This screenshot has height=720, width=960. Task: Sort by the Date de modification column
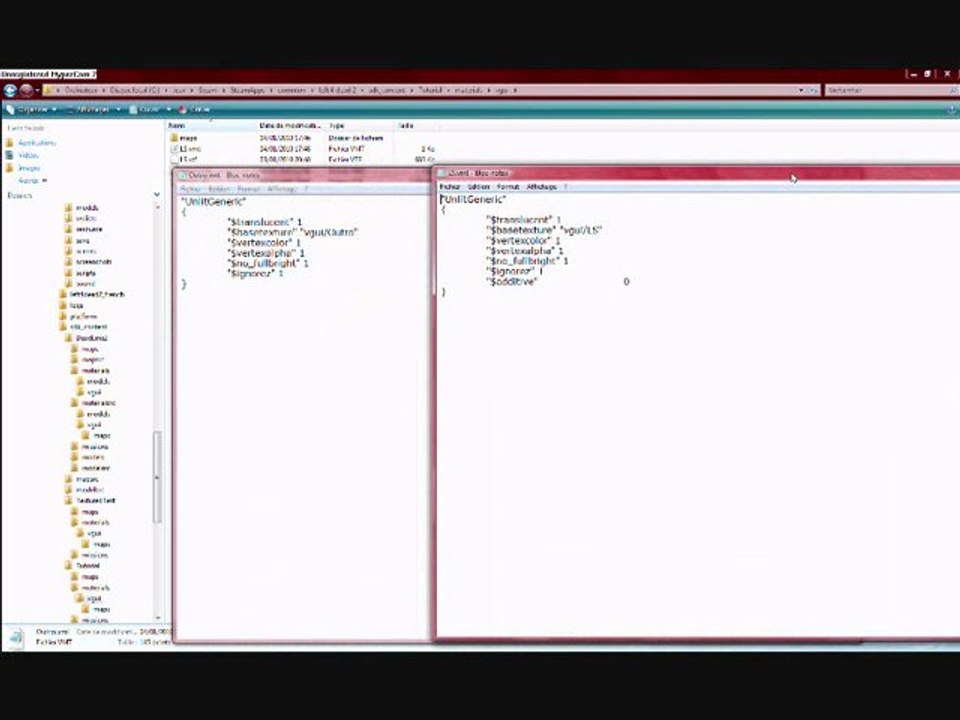291,126
